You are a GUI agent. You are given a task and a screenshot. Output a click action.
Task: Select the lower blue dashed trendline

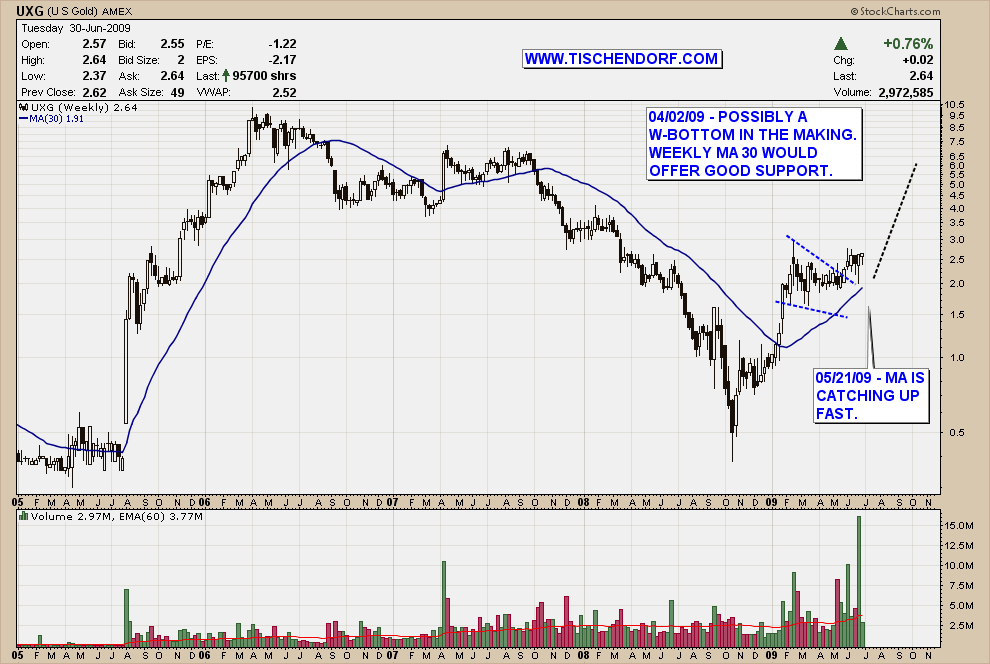coord(812,310)
